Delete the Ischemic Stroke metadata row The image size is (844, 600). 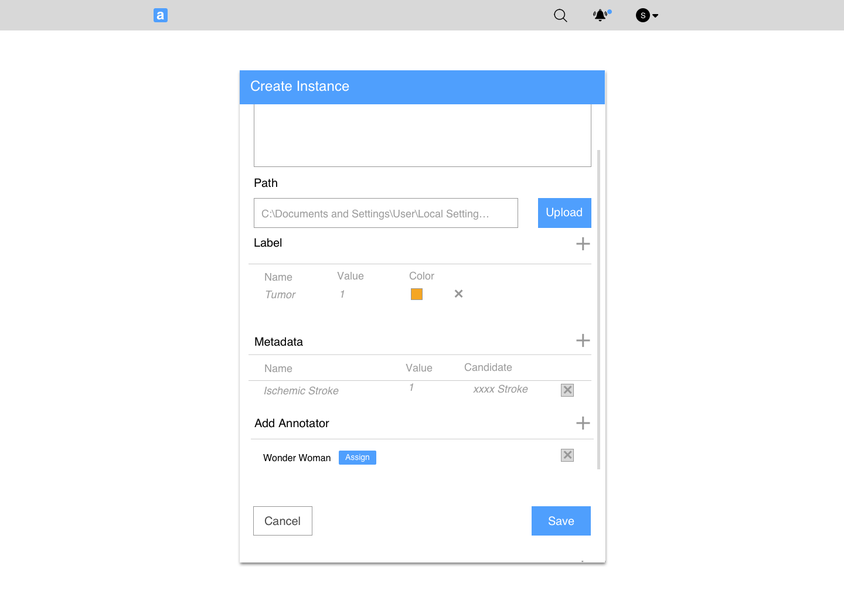[567, 390]
